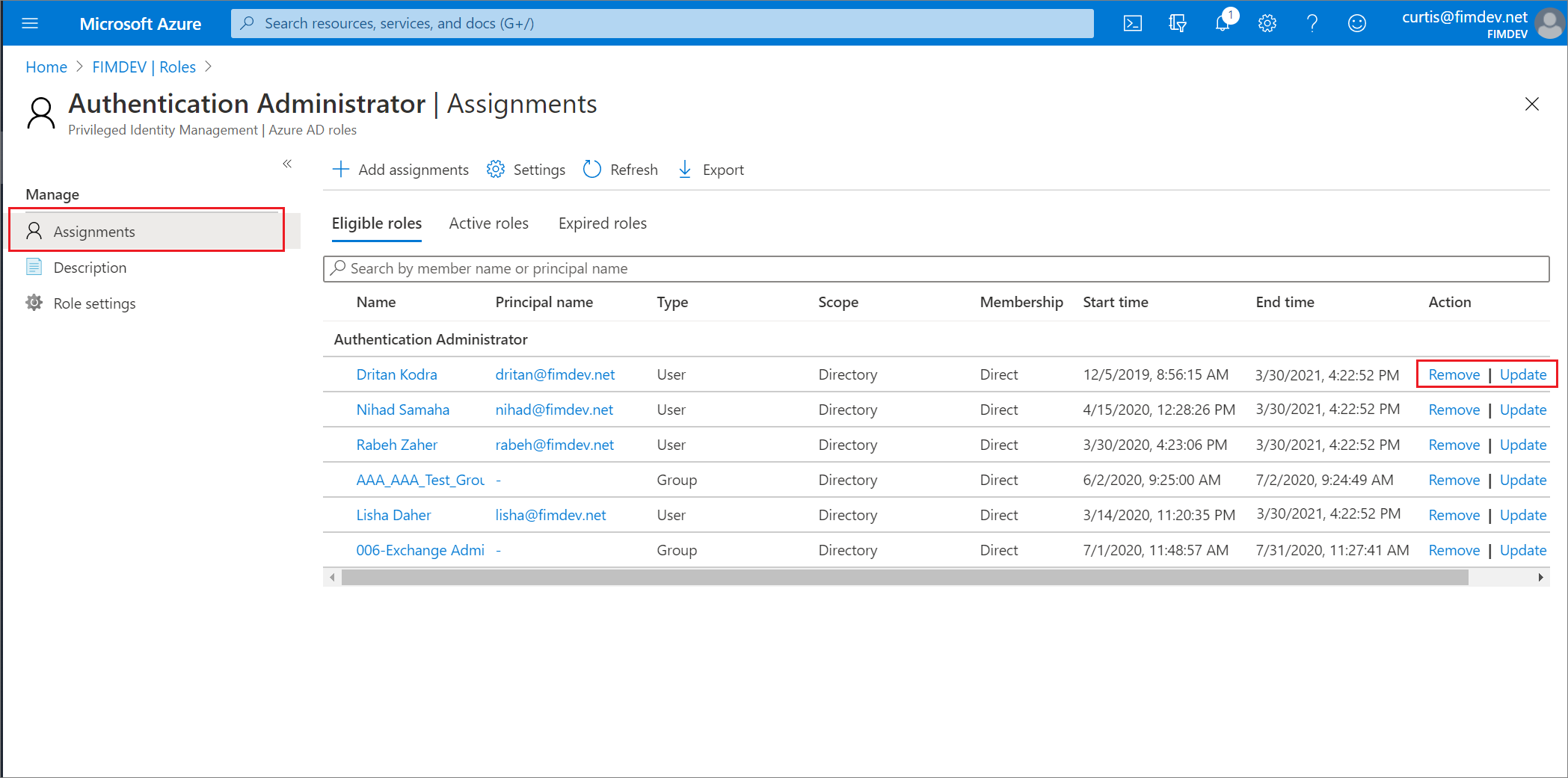1568x778 pixels.
Task: Open nihad@fimdev.net principal link
Action: (555, 410)
